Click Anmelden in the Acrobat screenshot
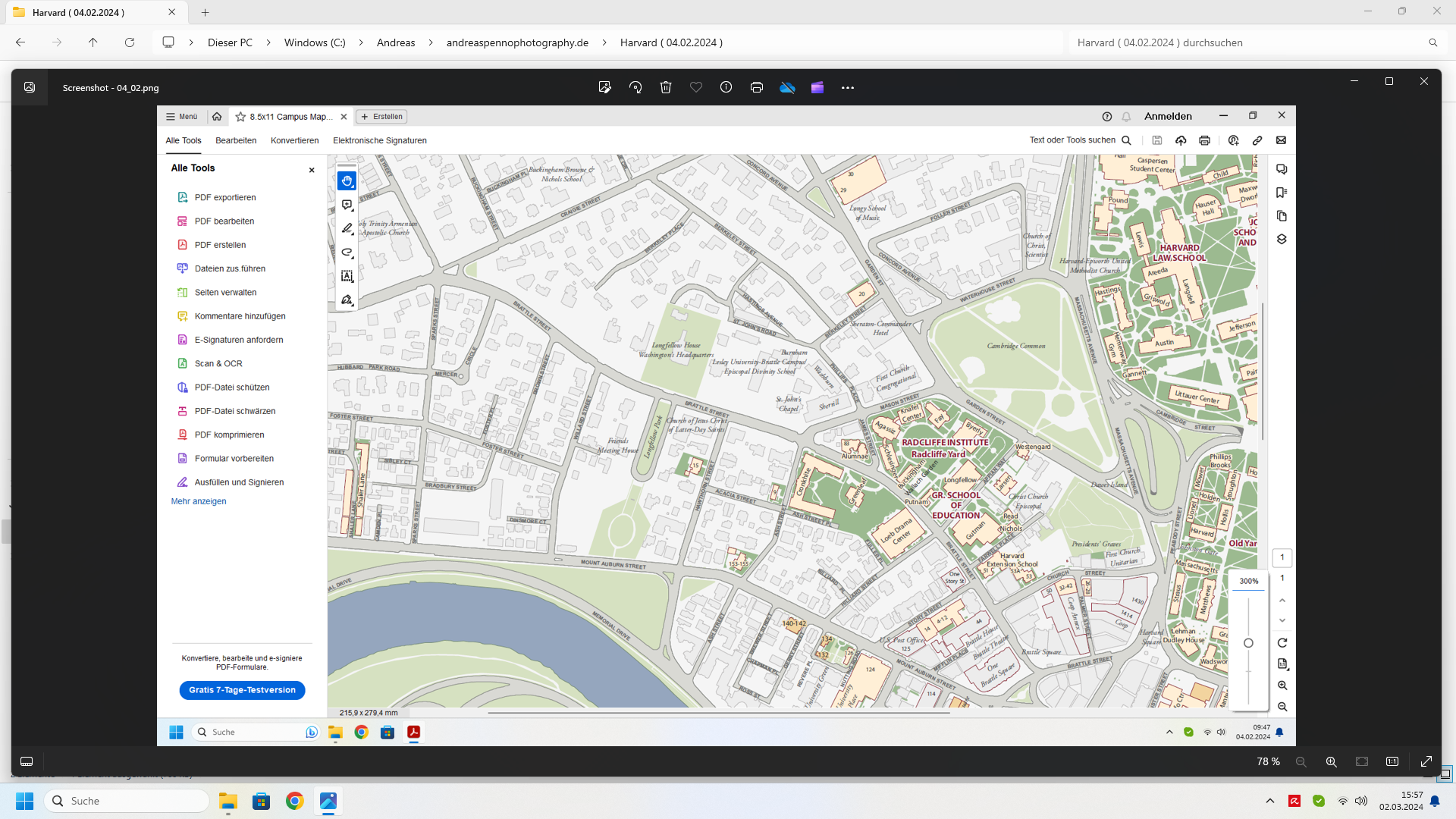The width and height of the screenshot is (1456, 819). (x=1168, y=116)
